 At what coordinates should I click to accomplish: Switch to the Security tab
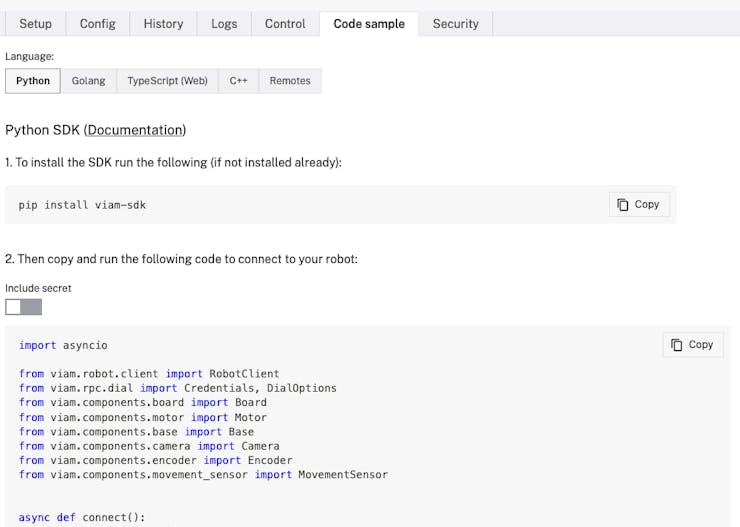tap(455, 24)
